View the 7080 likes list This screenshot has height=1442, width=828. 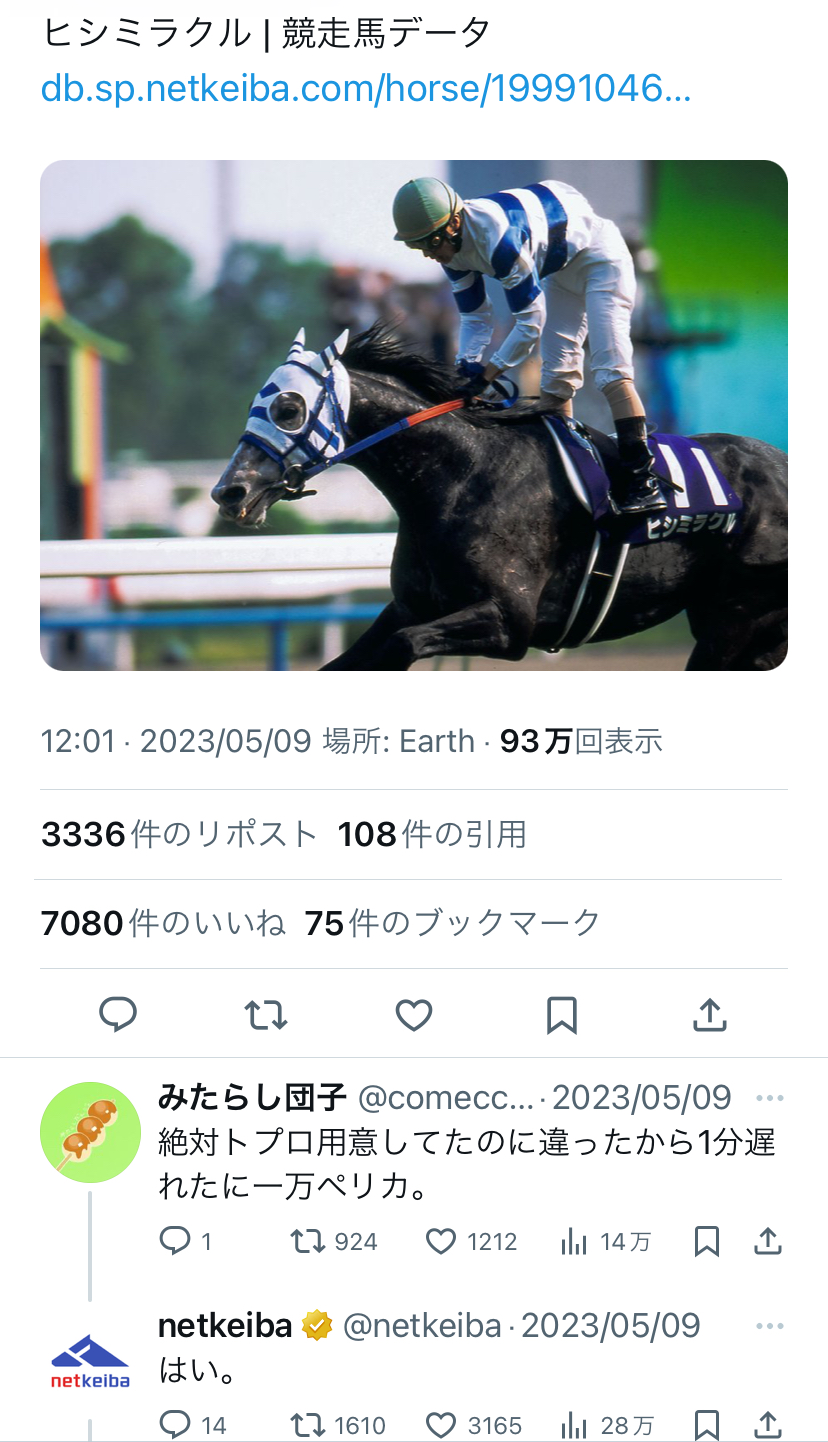coord(163,923)
